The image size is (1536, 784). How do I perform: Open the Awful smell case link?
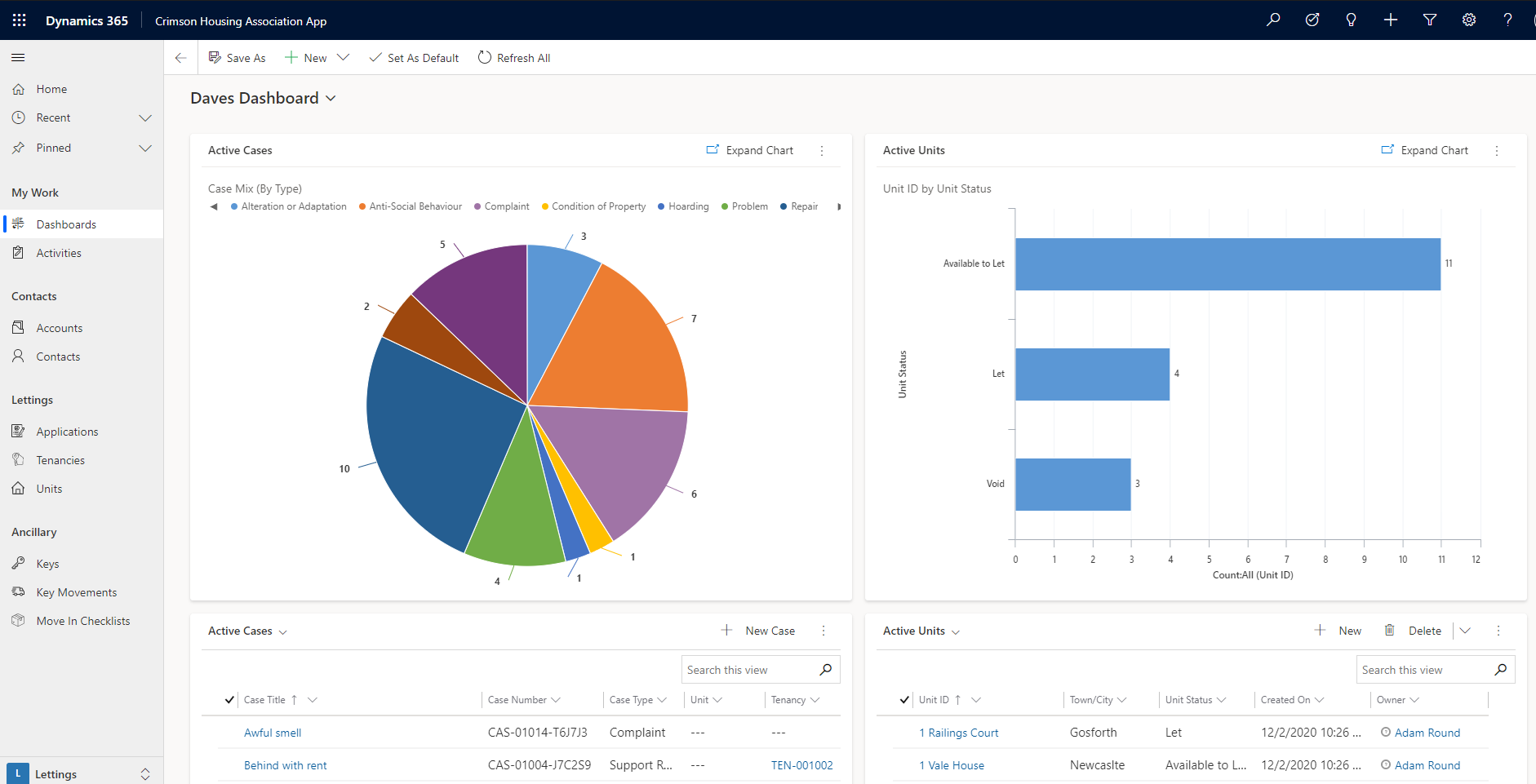point(273,733)
